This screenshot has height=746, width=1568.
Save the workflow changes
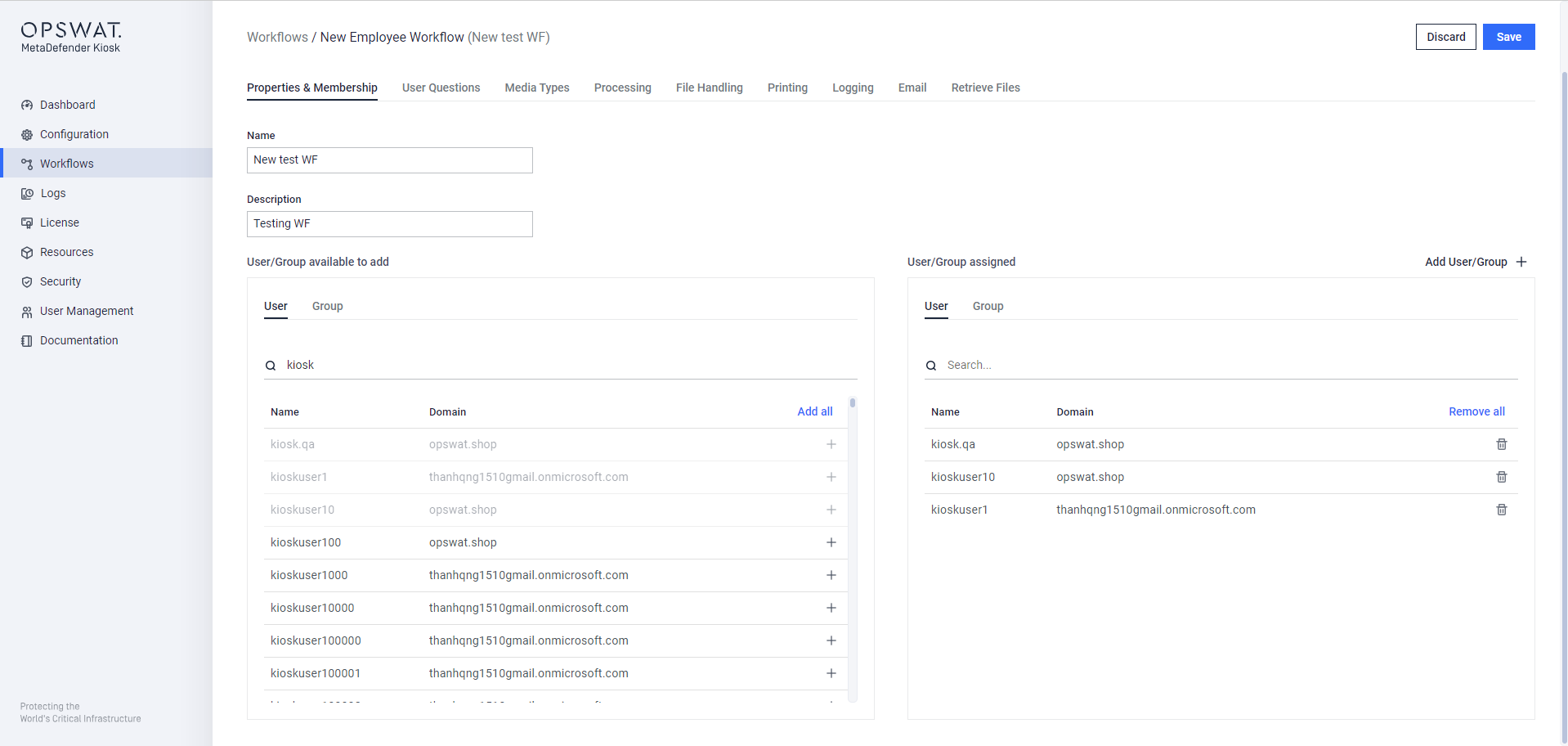pyautogui.click(x=1509, y=37)
